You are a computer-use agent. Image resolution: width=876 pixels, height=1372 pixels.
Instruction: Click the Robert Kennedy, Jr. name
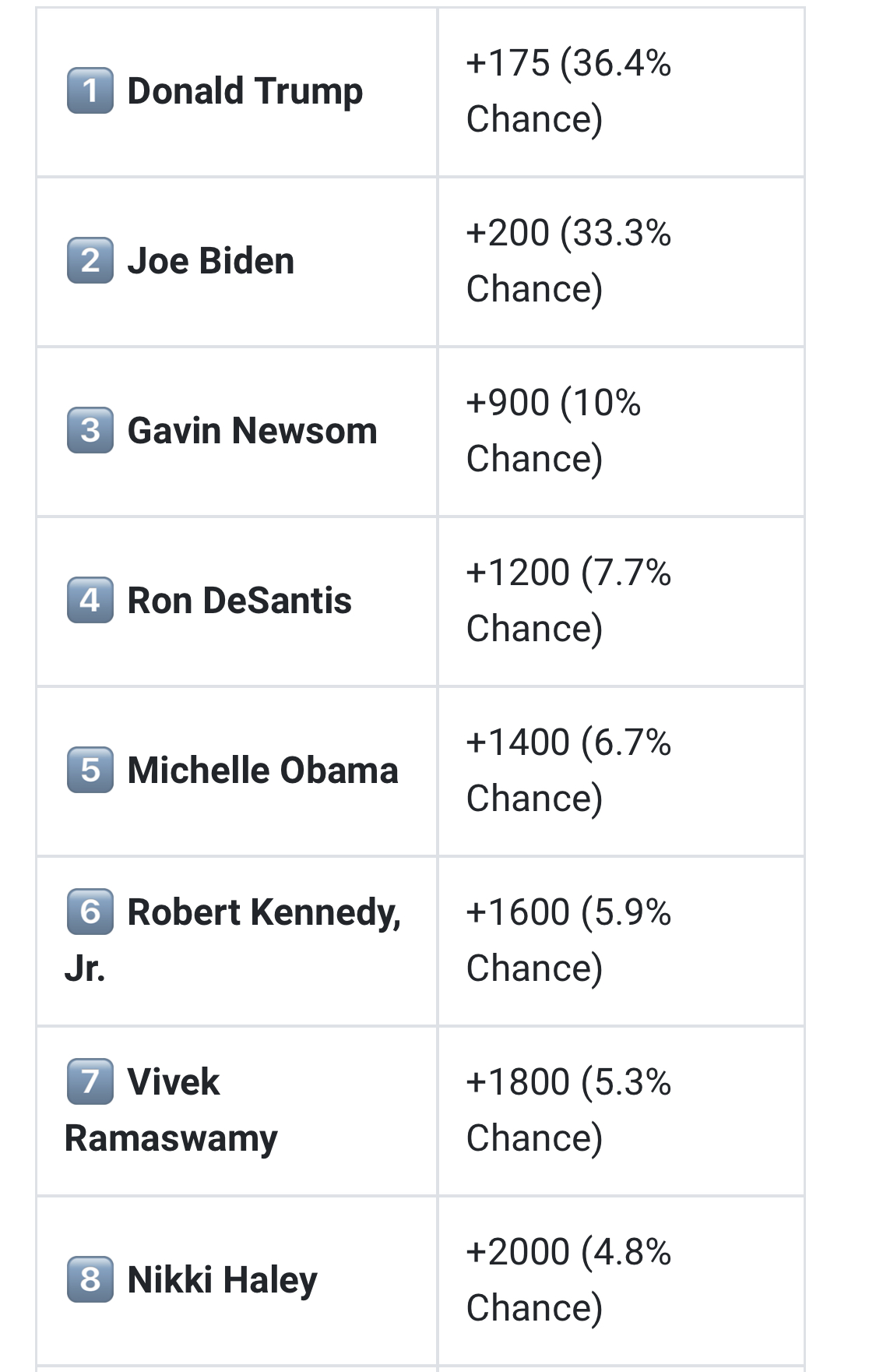[x=233, y=940]
